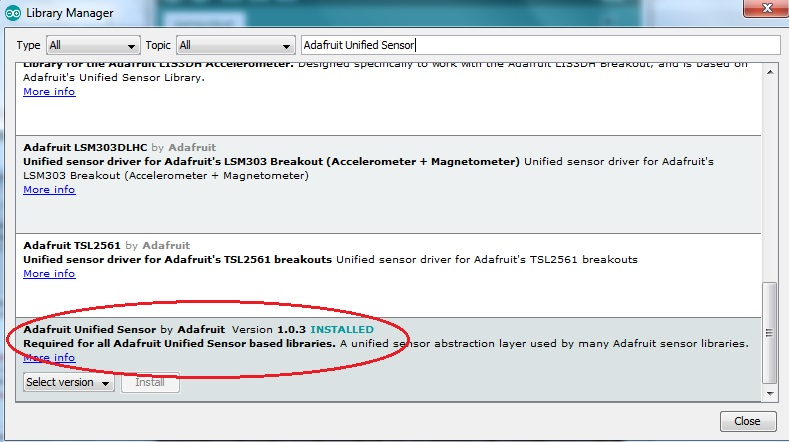
Task: Open More info for Adafruit LSM303DLHC
Action: pos(49,190)
